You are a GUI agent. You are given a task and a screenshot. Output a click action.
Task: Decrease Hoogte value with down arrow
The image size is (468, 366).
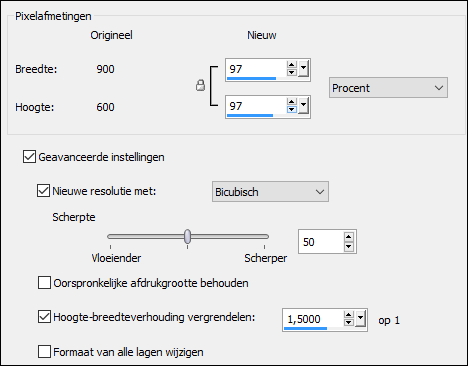pos(292,109)
